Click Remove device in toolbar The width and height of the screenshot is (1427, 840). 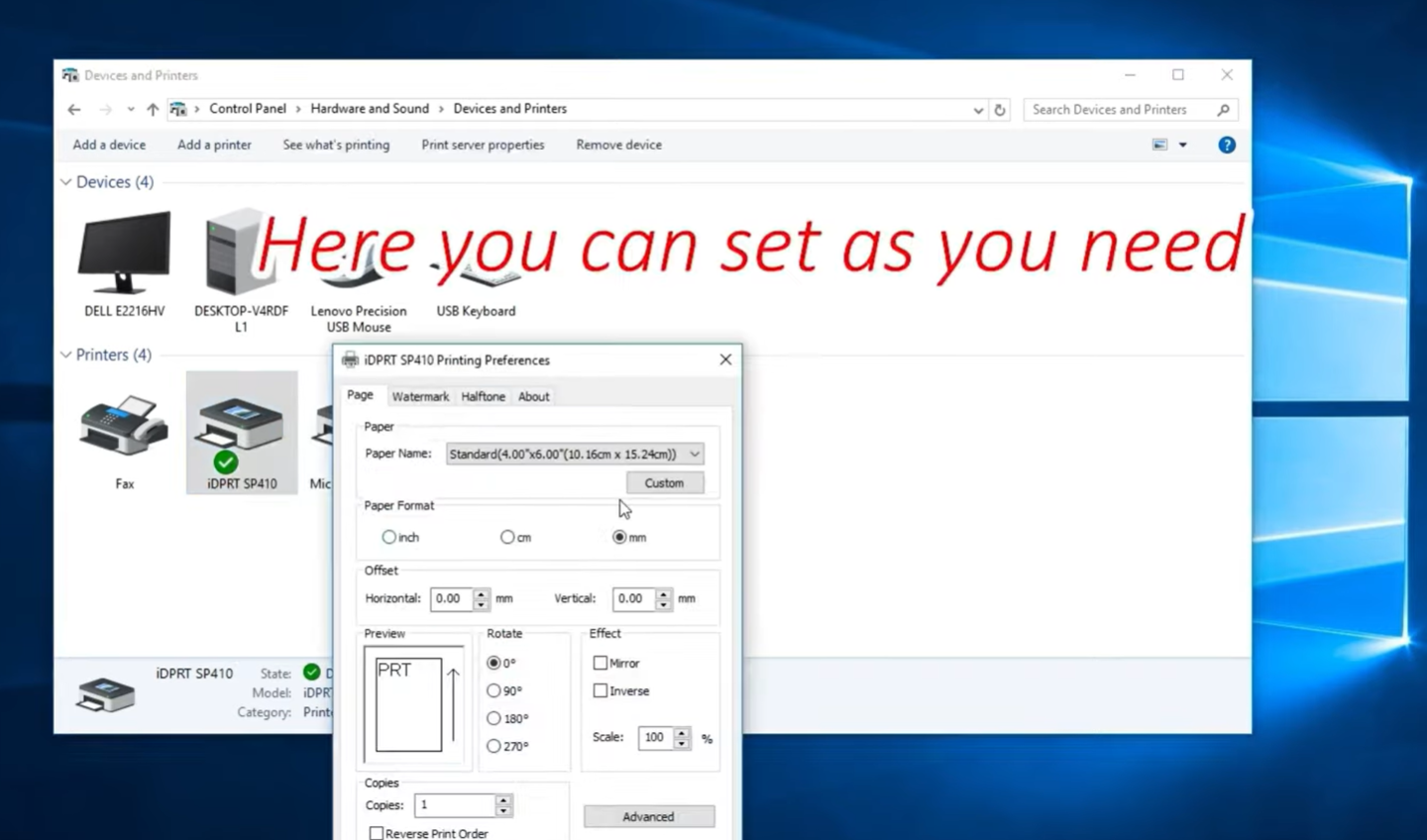pos(618,145)
